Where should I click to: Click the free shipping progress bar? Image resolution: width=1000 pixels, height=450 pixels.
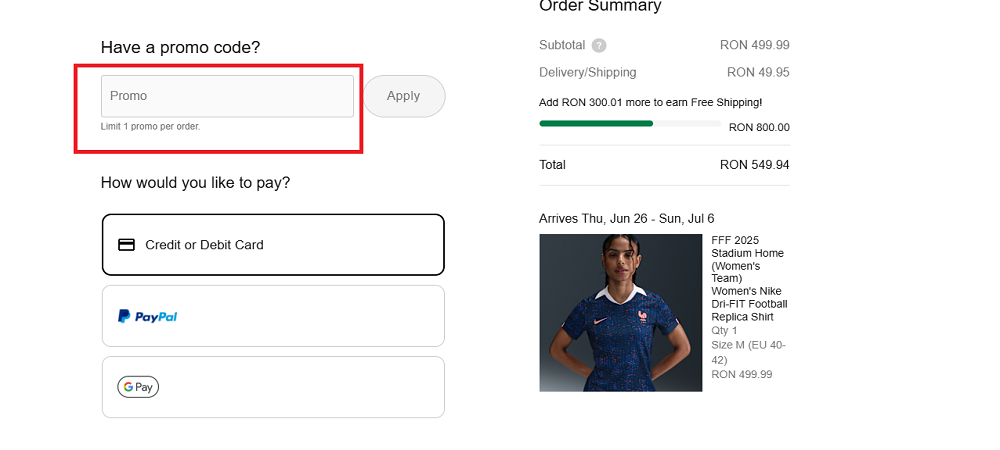(x=629, y=123)
